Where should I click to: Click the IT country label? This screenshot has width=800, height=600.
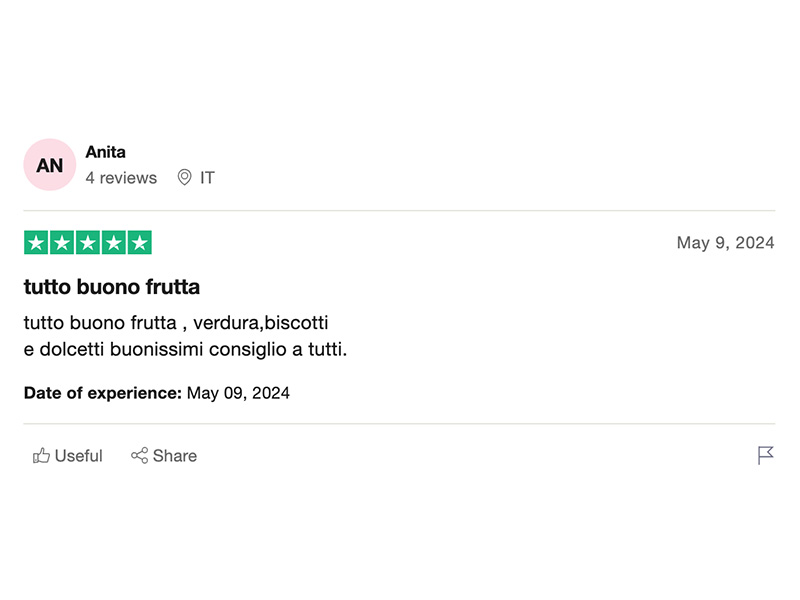click(x=207, y=178)
